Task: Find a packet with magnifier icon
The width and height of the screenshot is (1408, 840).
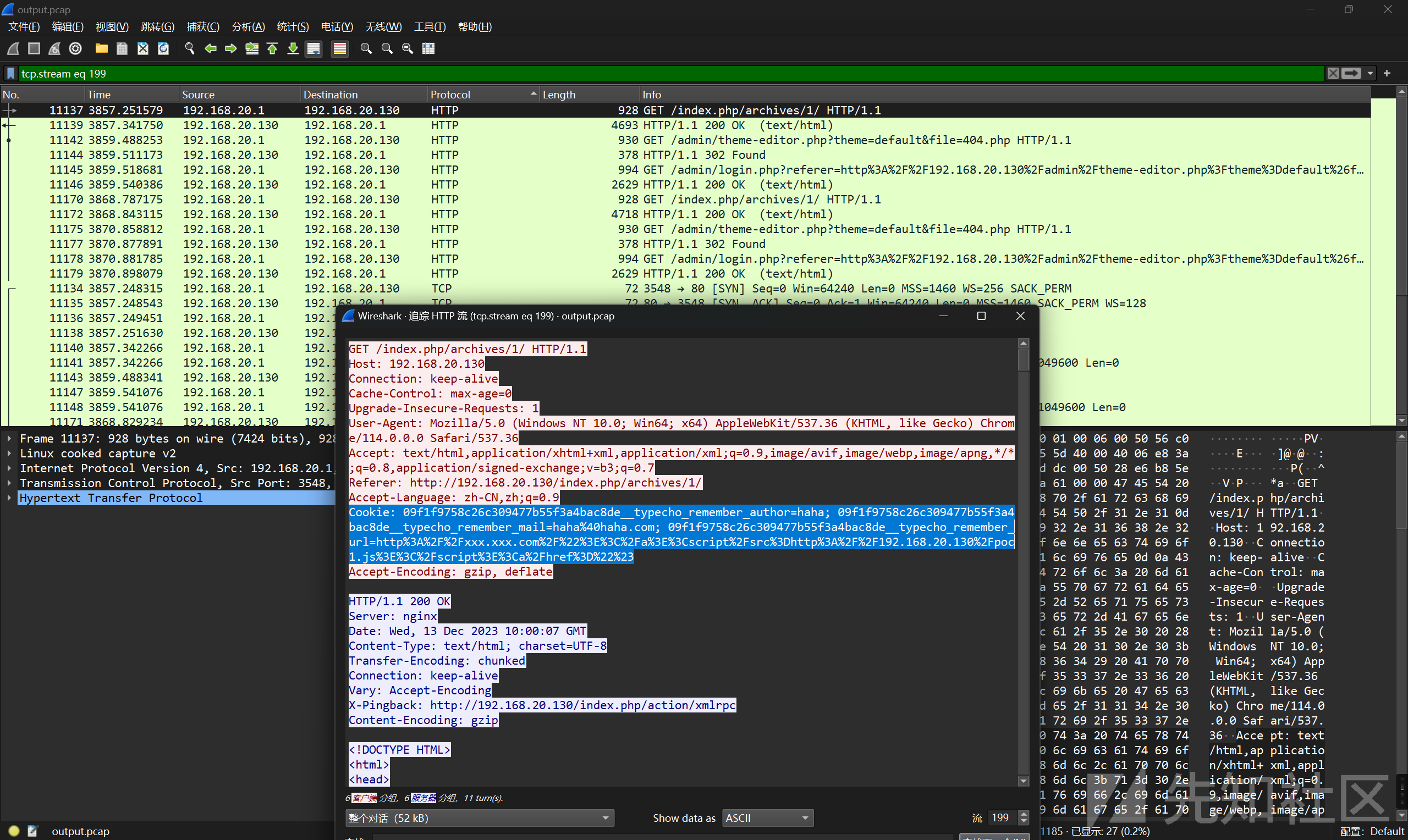Action: pos(190,49)
